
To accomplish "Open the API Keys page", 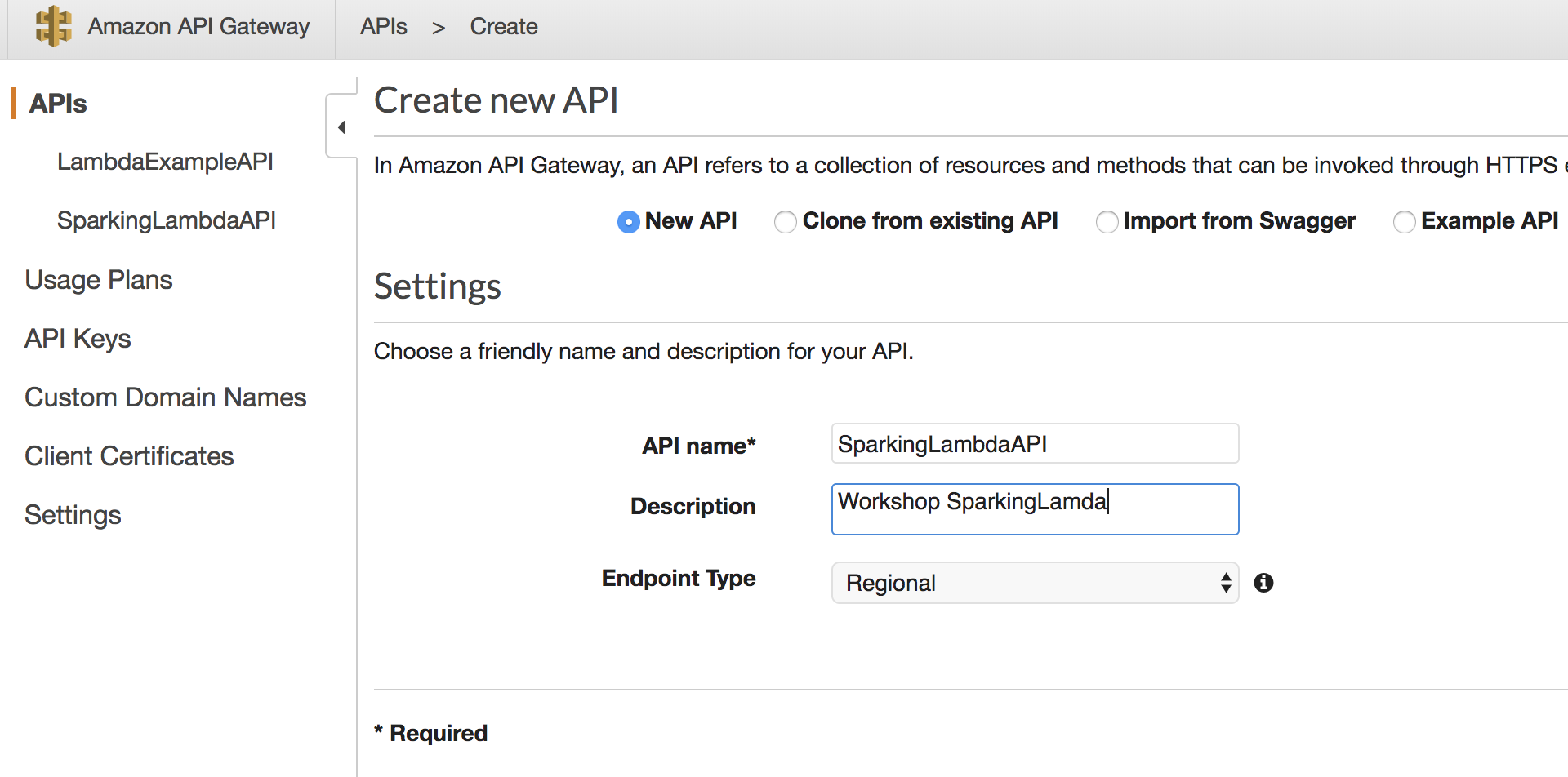I will click(78, 339).
